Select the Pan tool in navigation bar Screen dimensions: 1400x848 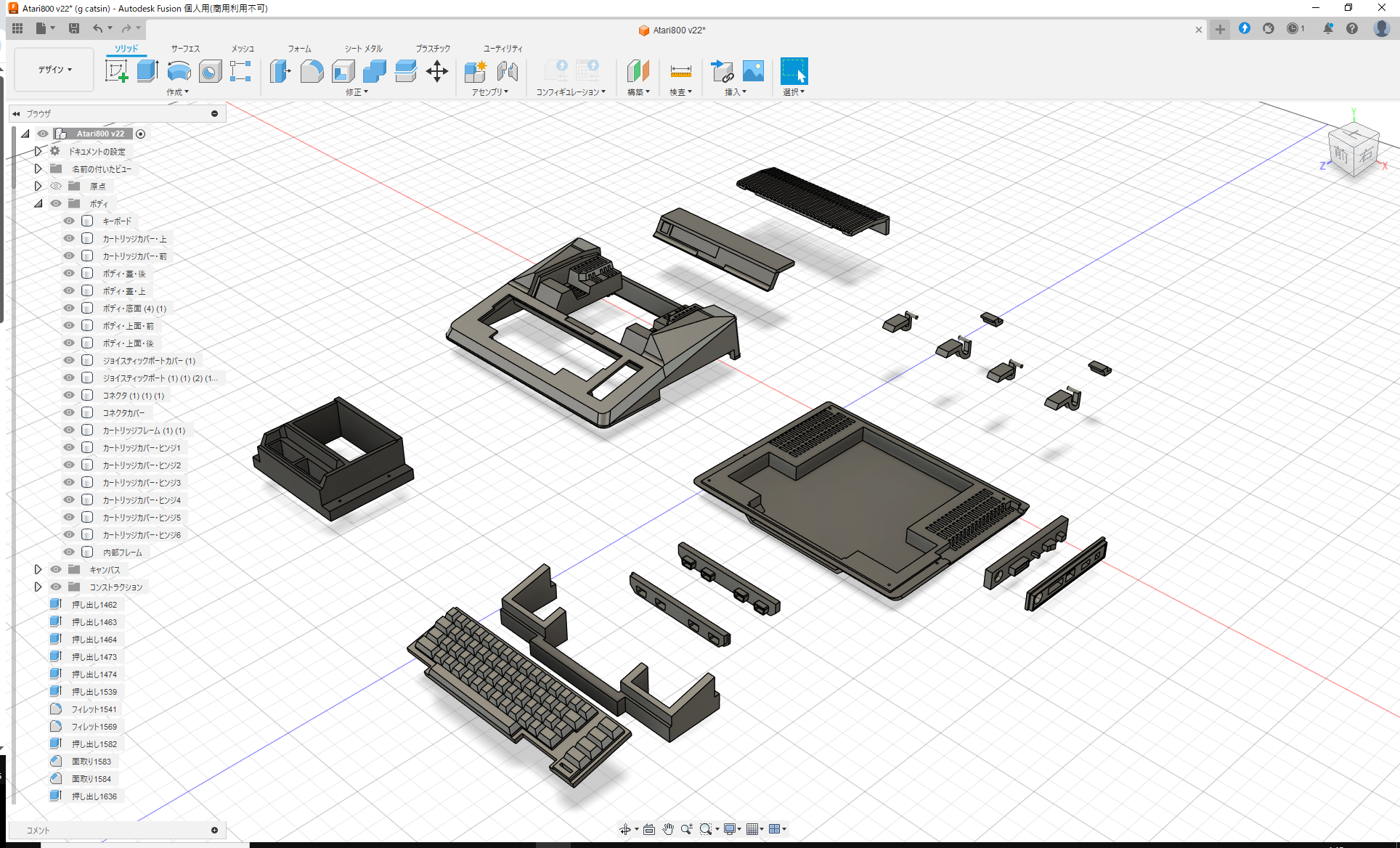(x=667, y=828)
